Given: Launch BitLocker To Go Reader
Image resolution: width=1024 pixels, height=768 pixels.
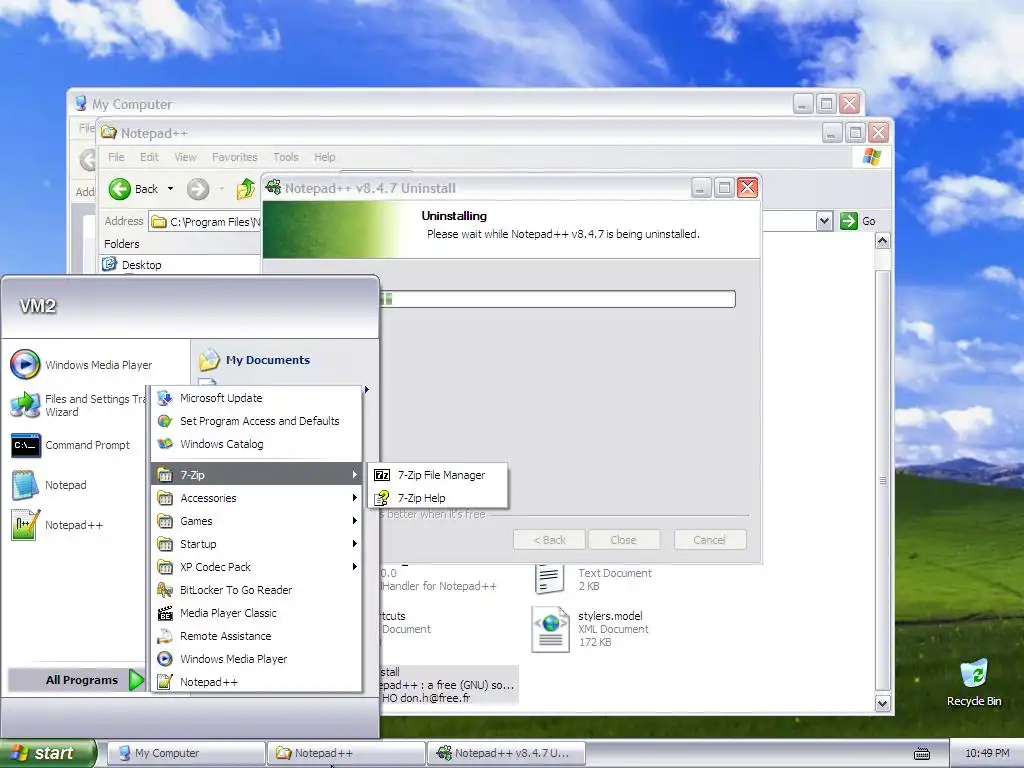Looking at the screenshot, I should click(x=257, y=590).
